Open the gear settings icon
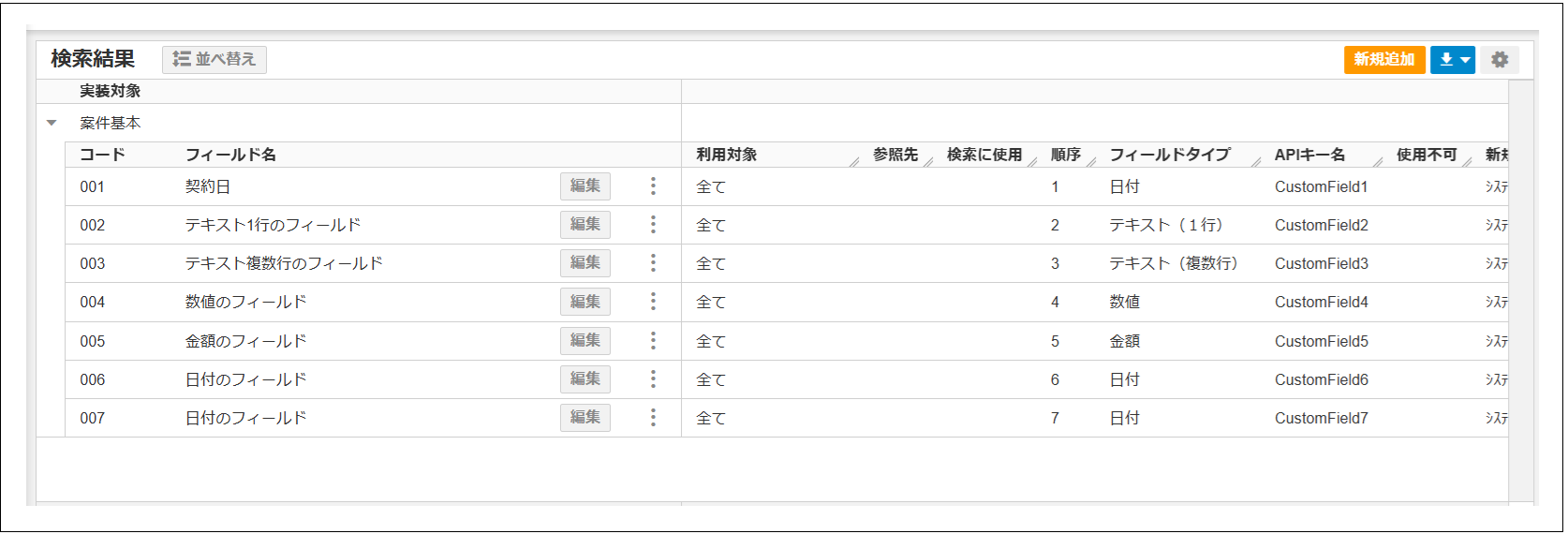 click(x=1499, y=60)
